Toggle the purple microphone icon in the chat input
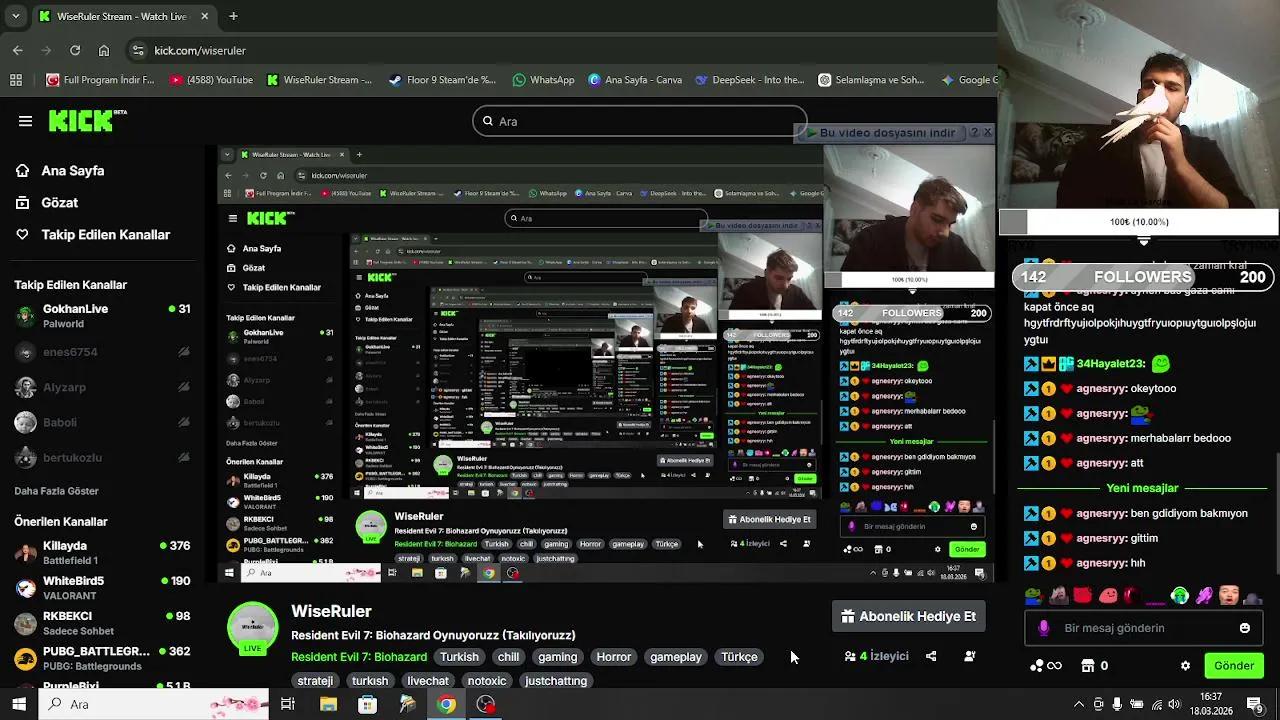The height and width of the screenshot is (720, 1280). click(x=1044, y=628)
